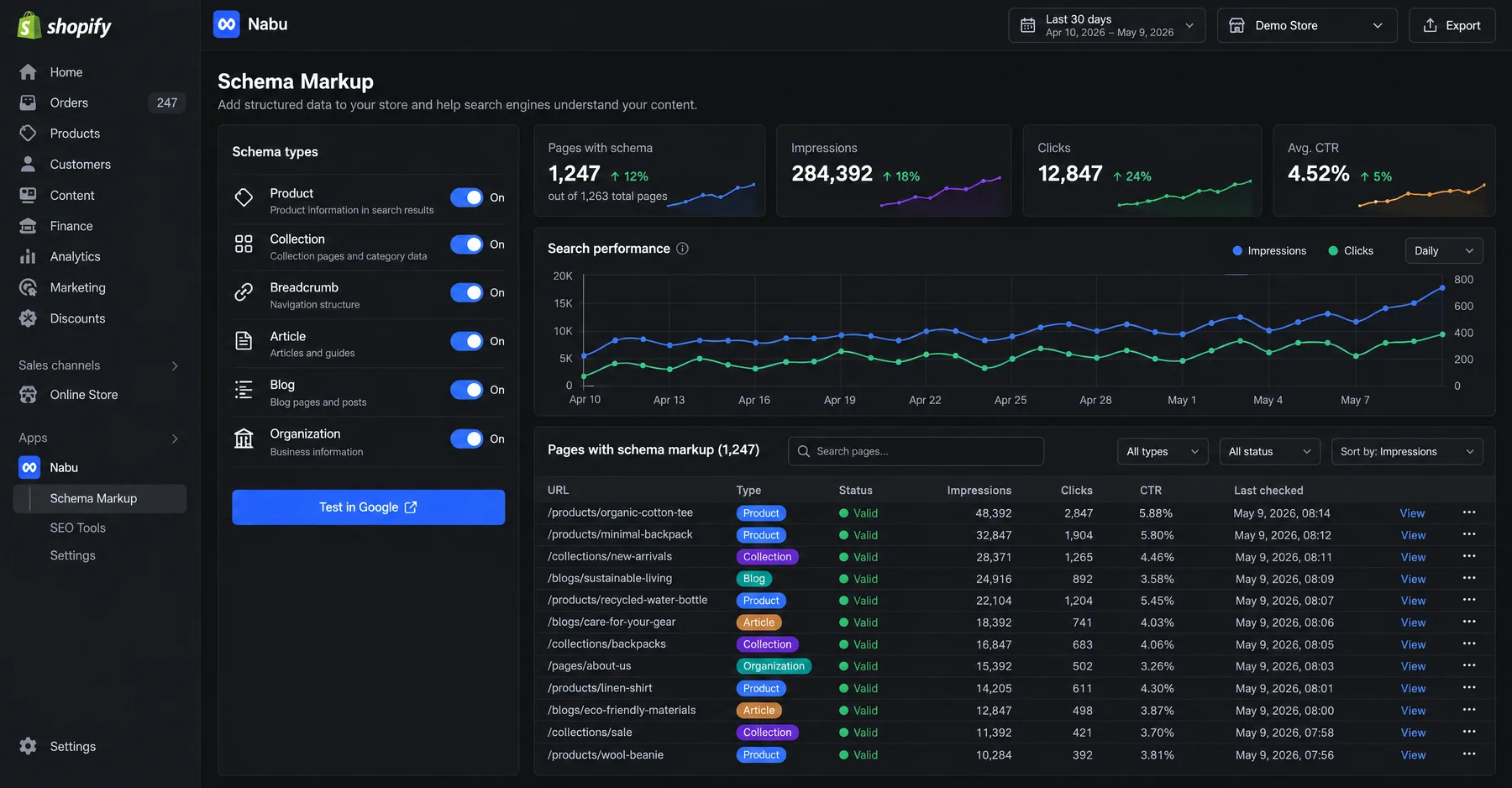Image resolution: width=1512 pixels, height=788 pixels.
Task: Click the Shopify logo
Action: coord(64,26)
